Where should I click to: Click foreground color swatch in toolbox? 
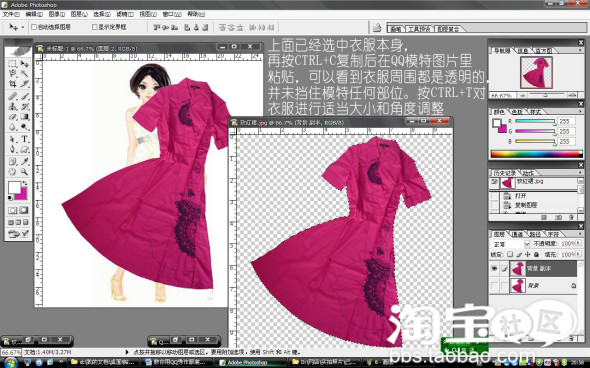tap(15, 187)
